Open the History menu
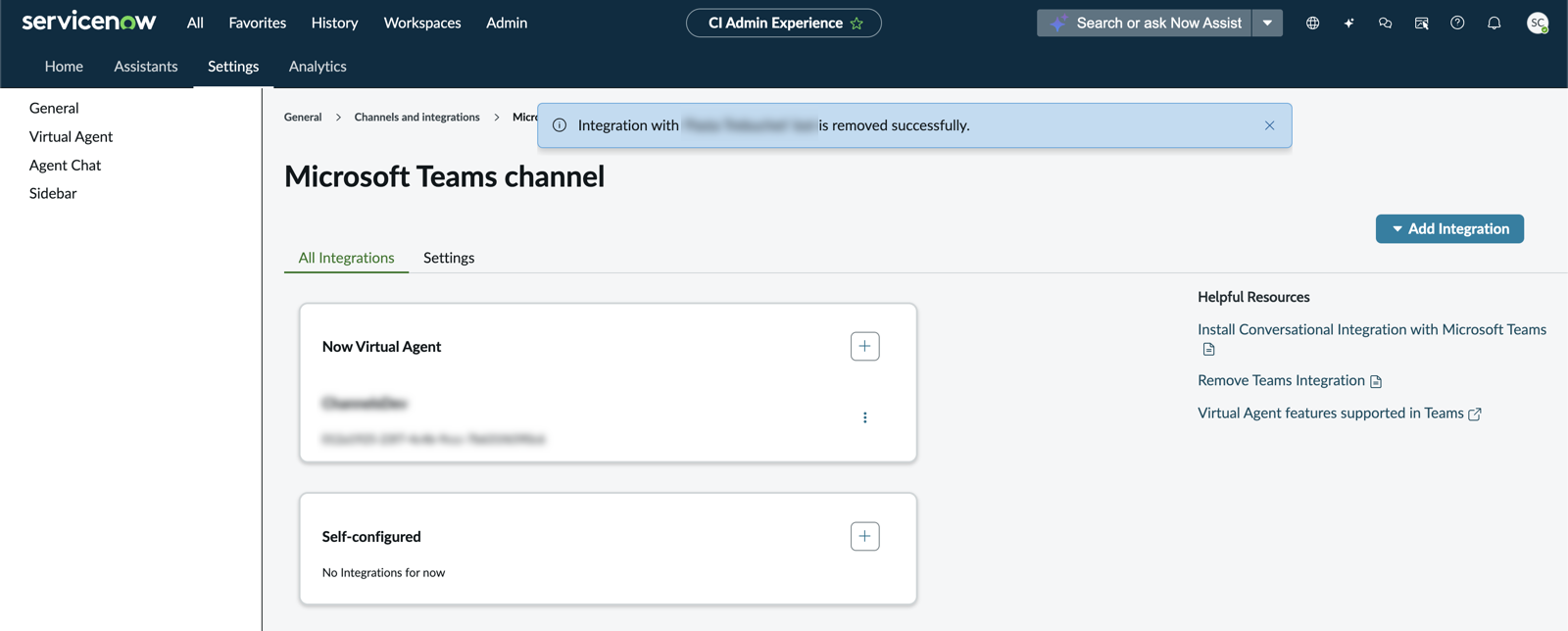1568x631 pixels. tap(334, 23)
